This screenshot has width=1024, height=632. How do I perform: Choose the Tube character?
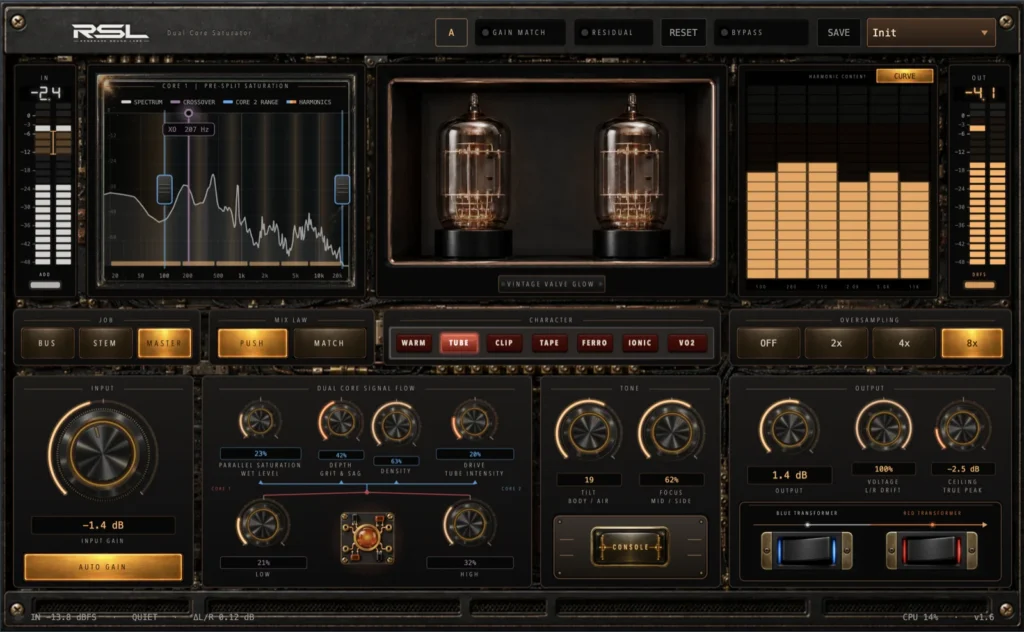[x=459, y=343]
